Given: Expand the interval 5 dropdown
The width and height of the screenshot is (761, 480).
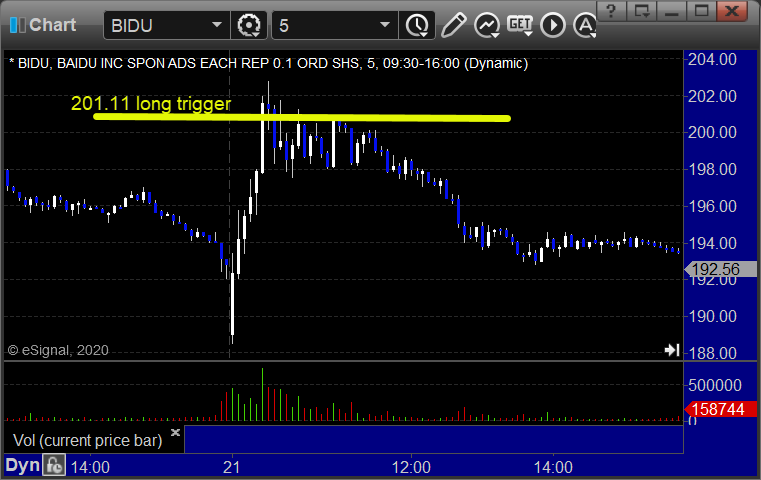Looking at the screenshot, I should pyautogui.click(x=385, y=25).
